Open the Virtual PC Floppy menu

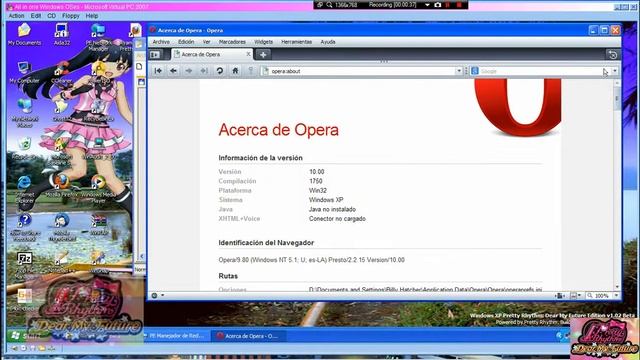coord(71,16)
